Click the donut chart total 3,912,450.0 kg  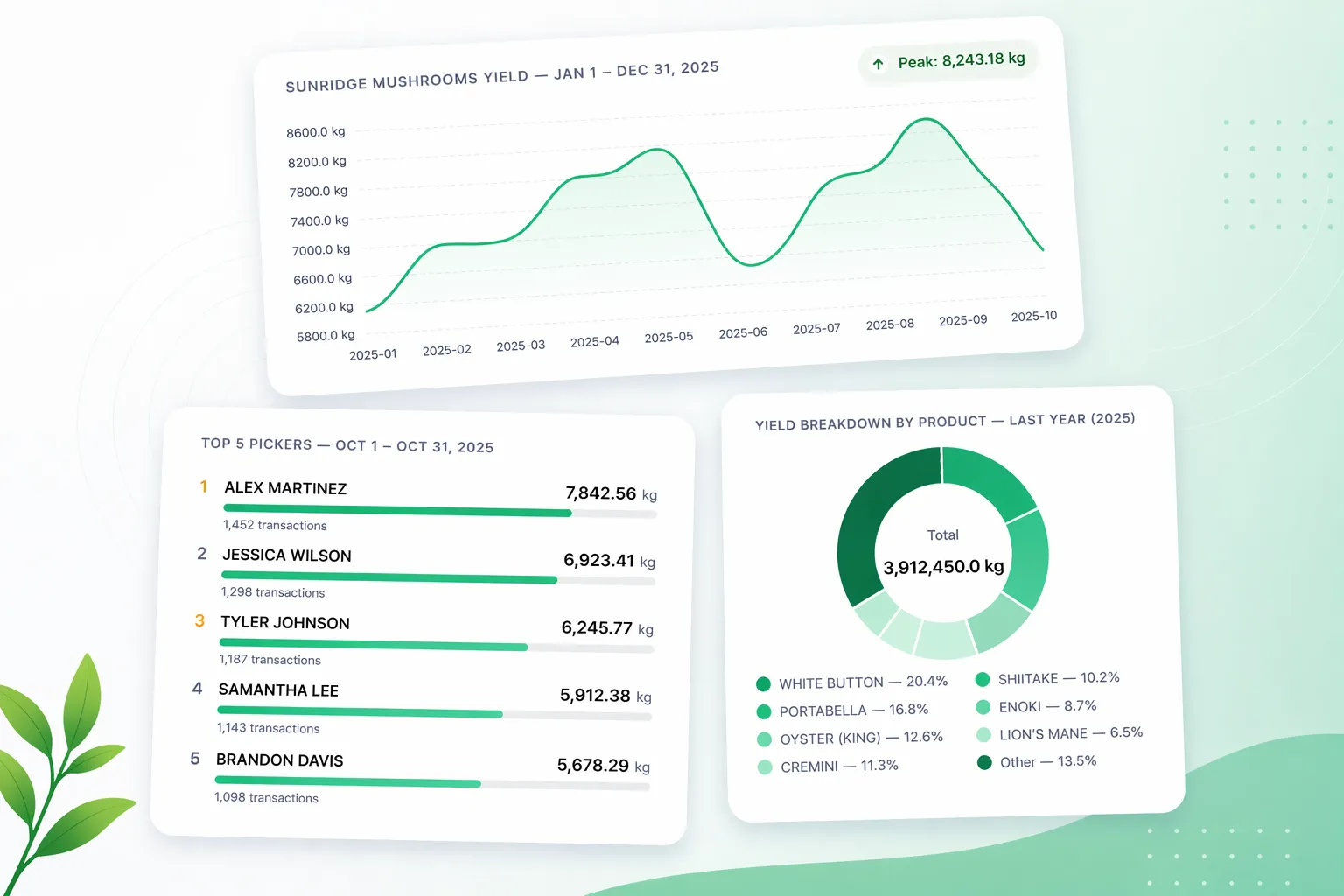(x=943, y=567)
